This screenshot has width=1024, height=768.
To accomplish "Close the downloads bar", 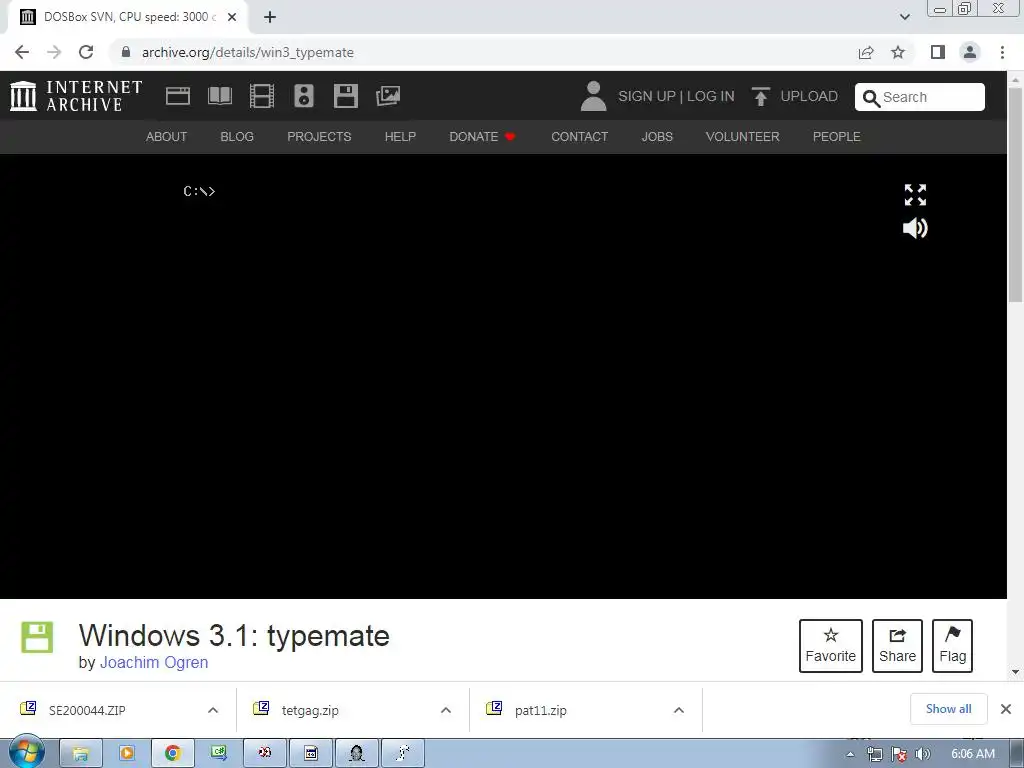I will [1006, 709].
